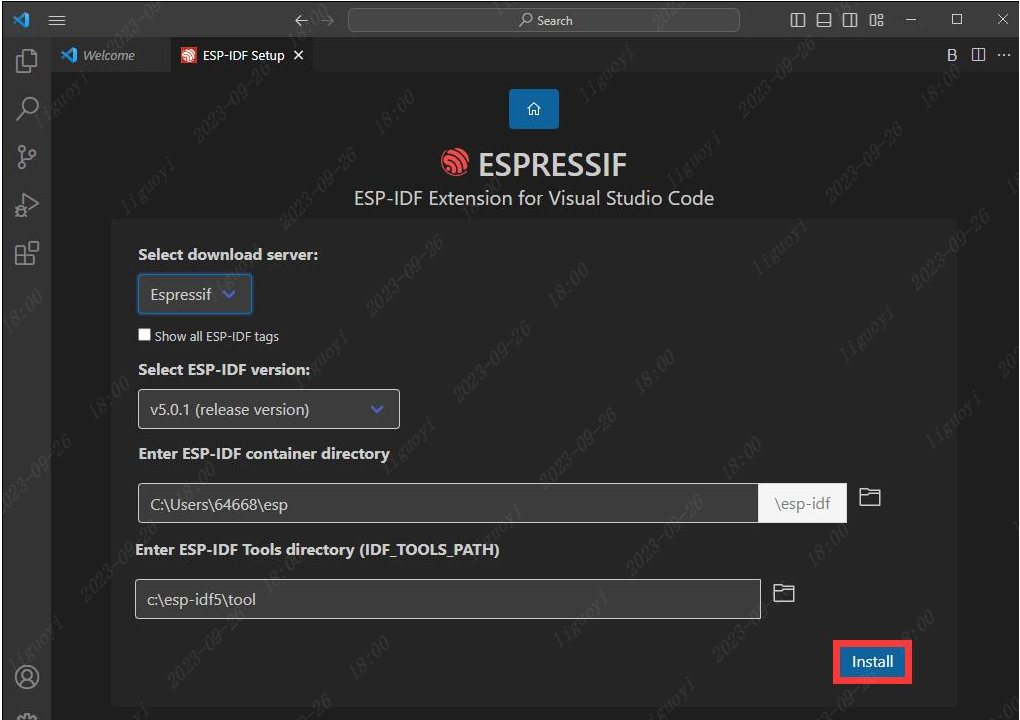The image size is (1020, 720).
Task: Switch to the ESP-IDF Setup tab
Action: tap(243, 55)
